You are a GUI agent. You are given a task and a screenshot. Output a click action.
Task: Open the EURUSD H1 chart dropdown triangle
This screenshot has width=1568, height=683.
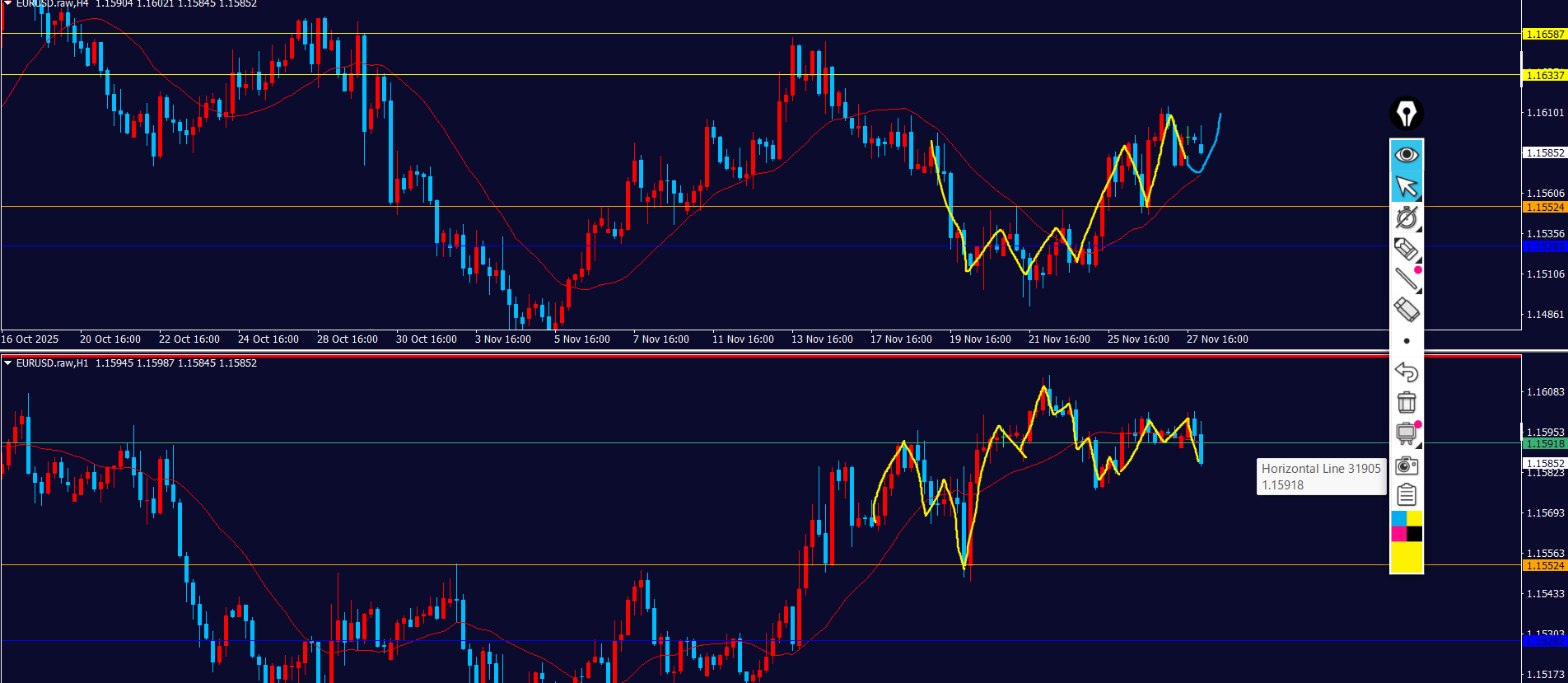[x=7, y=363]
